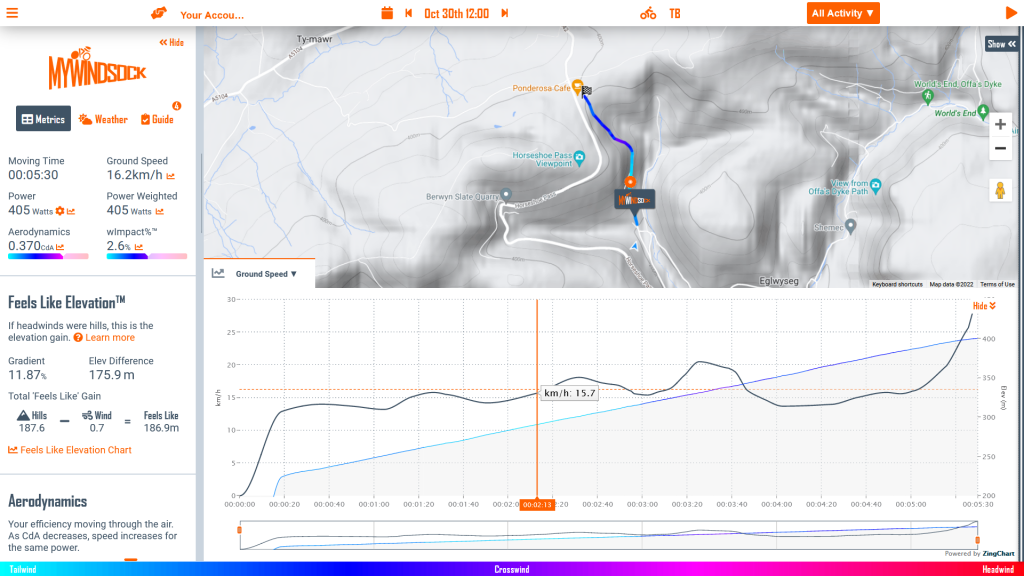Open the Feels Like Elevation Chart link

[x=70, y=450]
